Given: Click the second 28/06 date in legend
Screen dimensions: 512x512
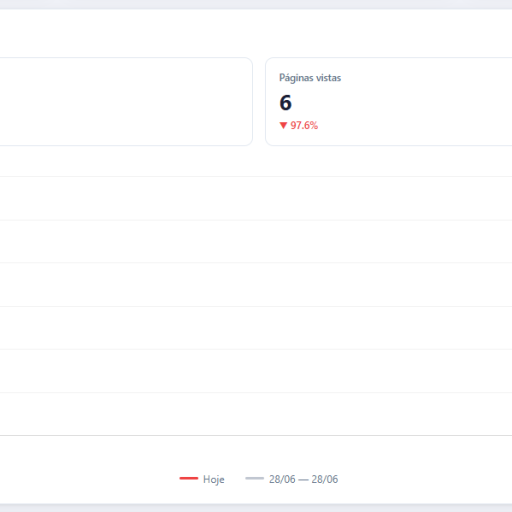Looking at the screenshot, I should 325,479.
